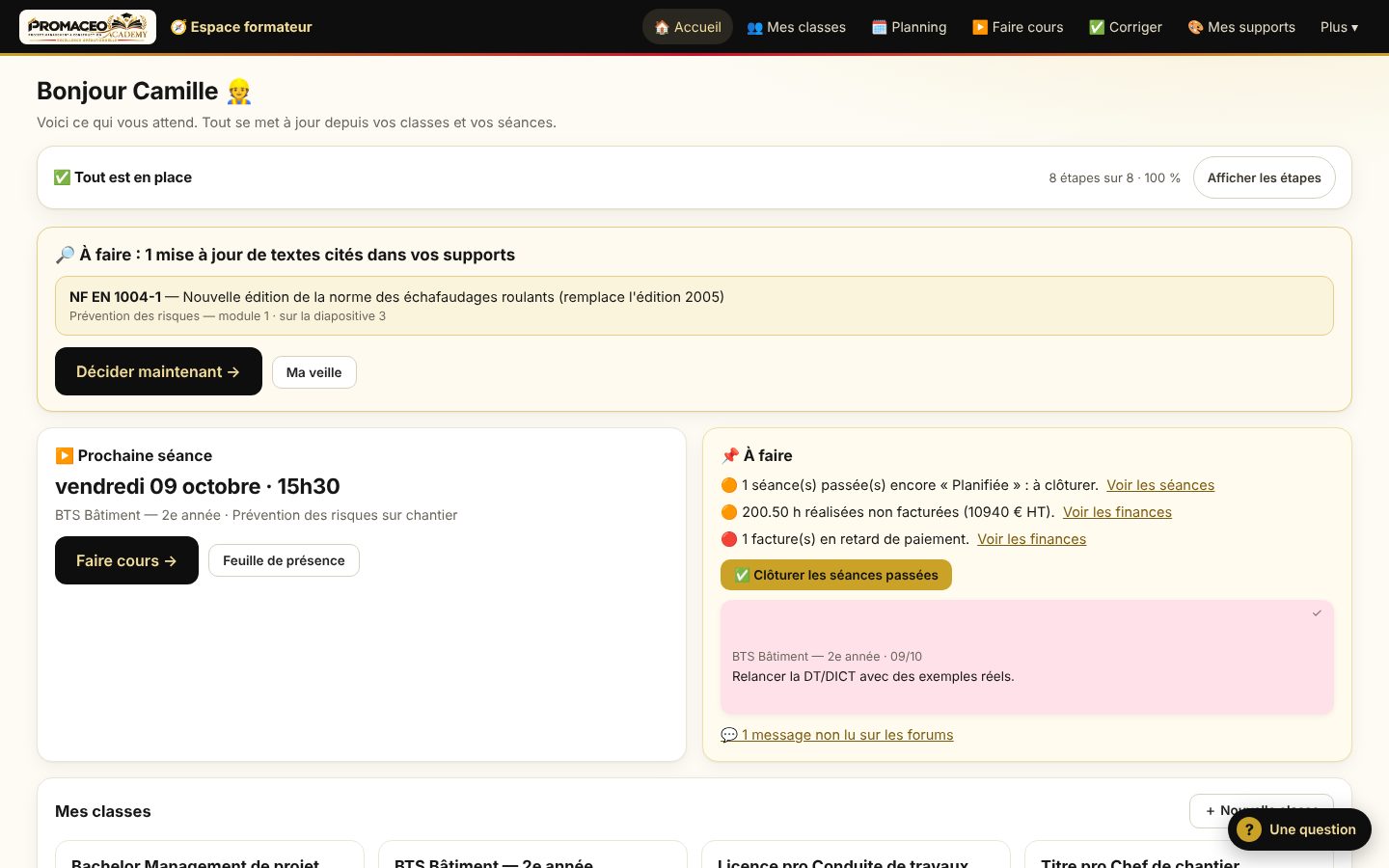Mark the pink DT/DICT note as done
The width and height of the screenshot is (1389, 868).
pyautogui.click(x=1317, y=613)
